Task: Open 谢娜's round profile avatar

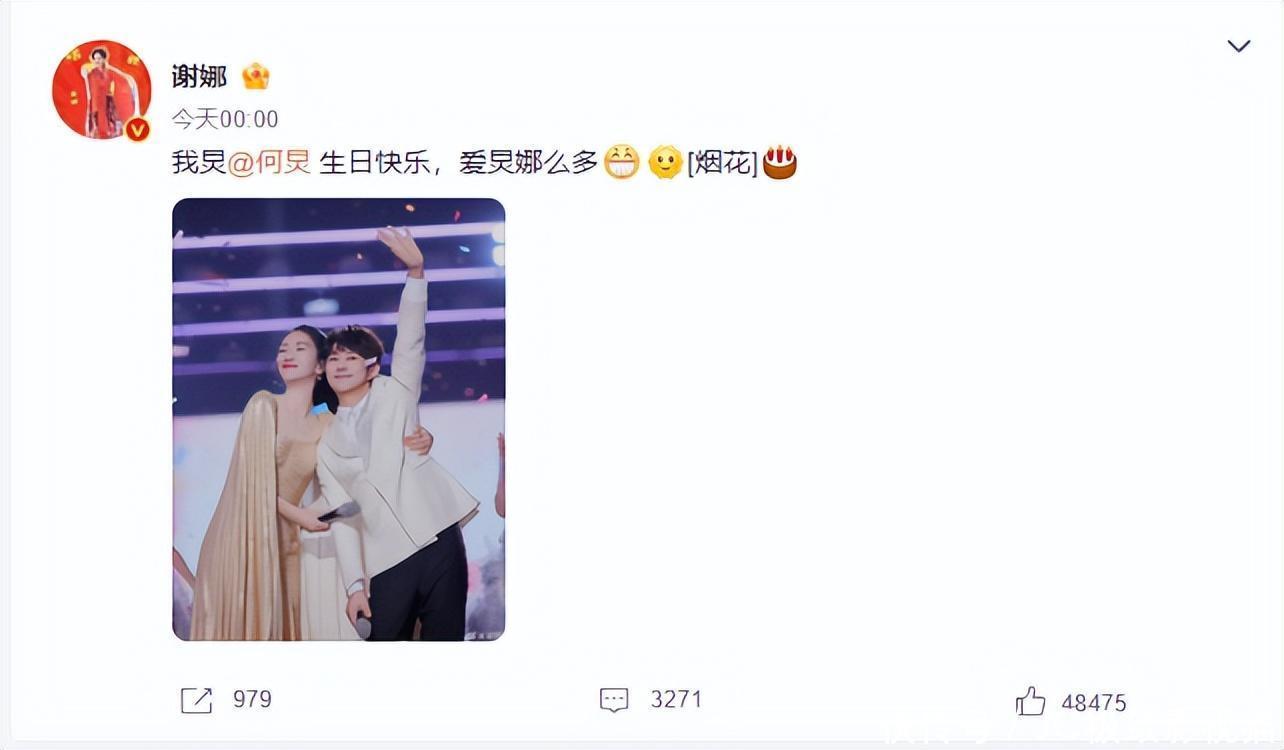Action: click(x=101, y=89)
